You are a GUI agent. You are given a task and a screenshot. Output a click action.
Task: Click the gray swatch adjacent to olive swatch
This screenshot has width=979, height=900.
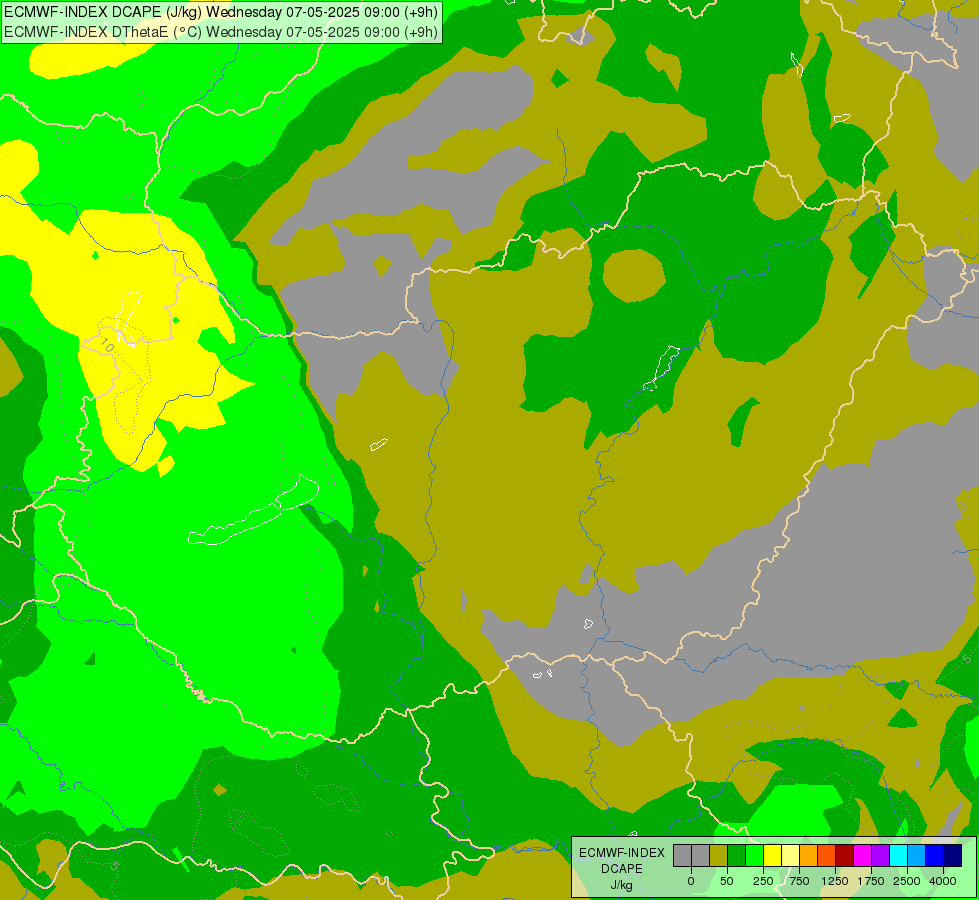[x=701, y=856]
